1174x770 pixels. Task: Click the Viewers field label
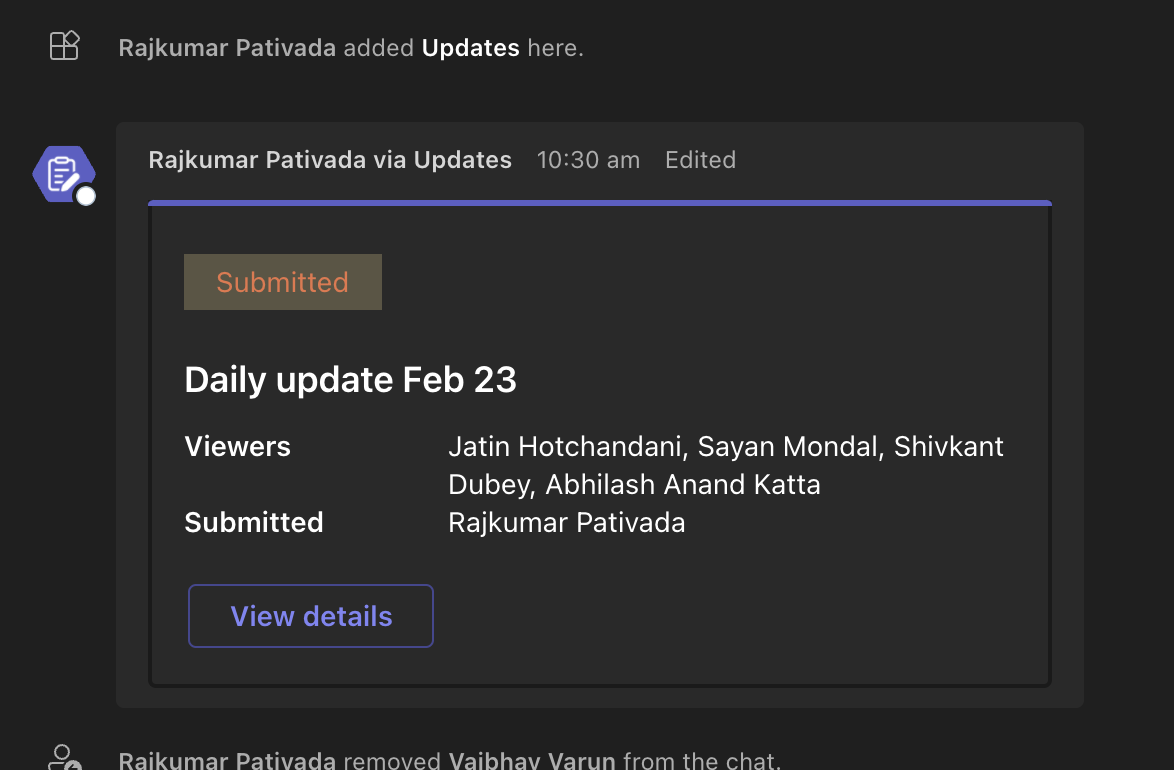237,446
